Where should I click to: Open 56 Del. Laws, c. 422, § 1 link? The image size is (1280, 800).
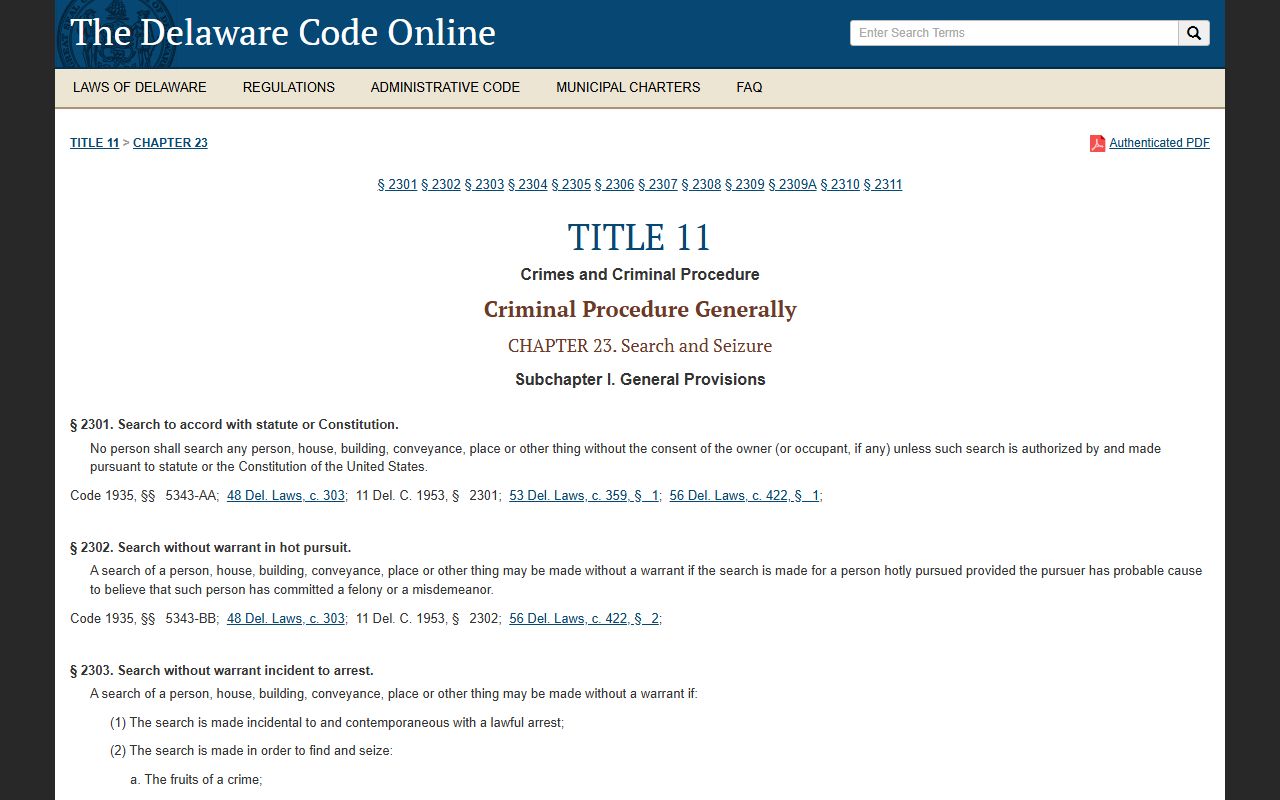click(745, 495)
